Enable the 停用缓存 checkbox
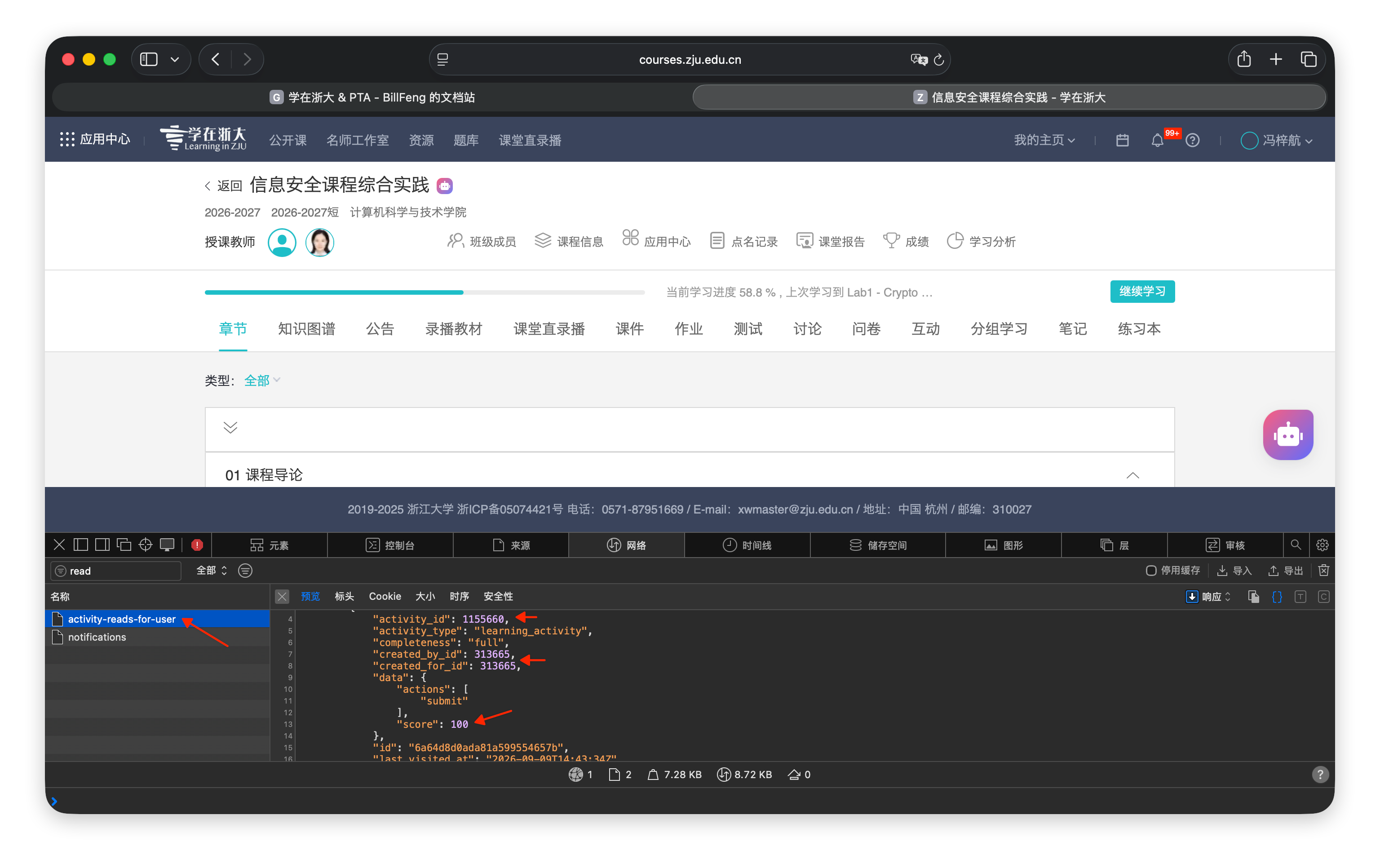 [1150, 571]
